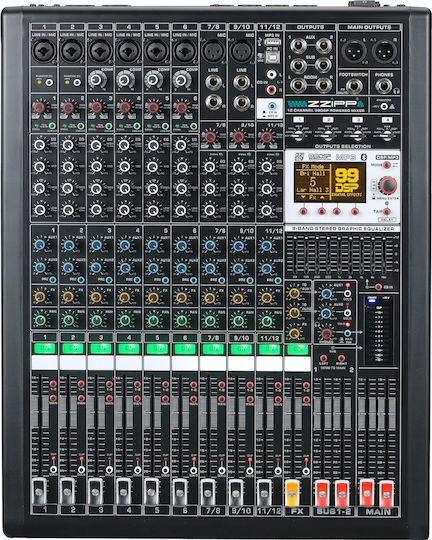
Task: Adjust channel 5 green PAN knob
Action: pos(153,320)
